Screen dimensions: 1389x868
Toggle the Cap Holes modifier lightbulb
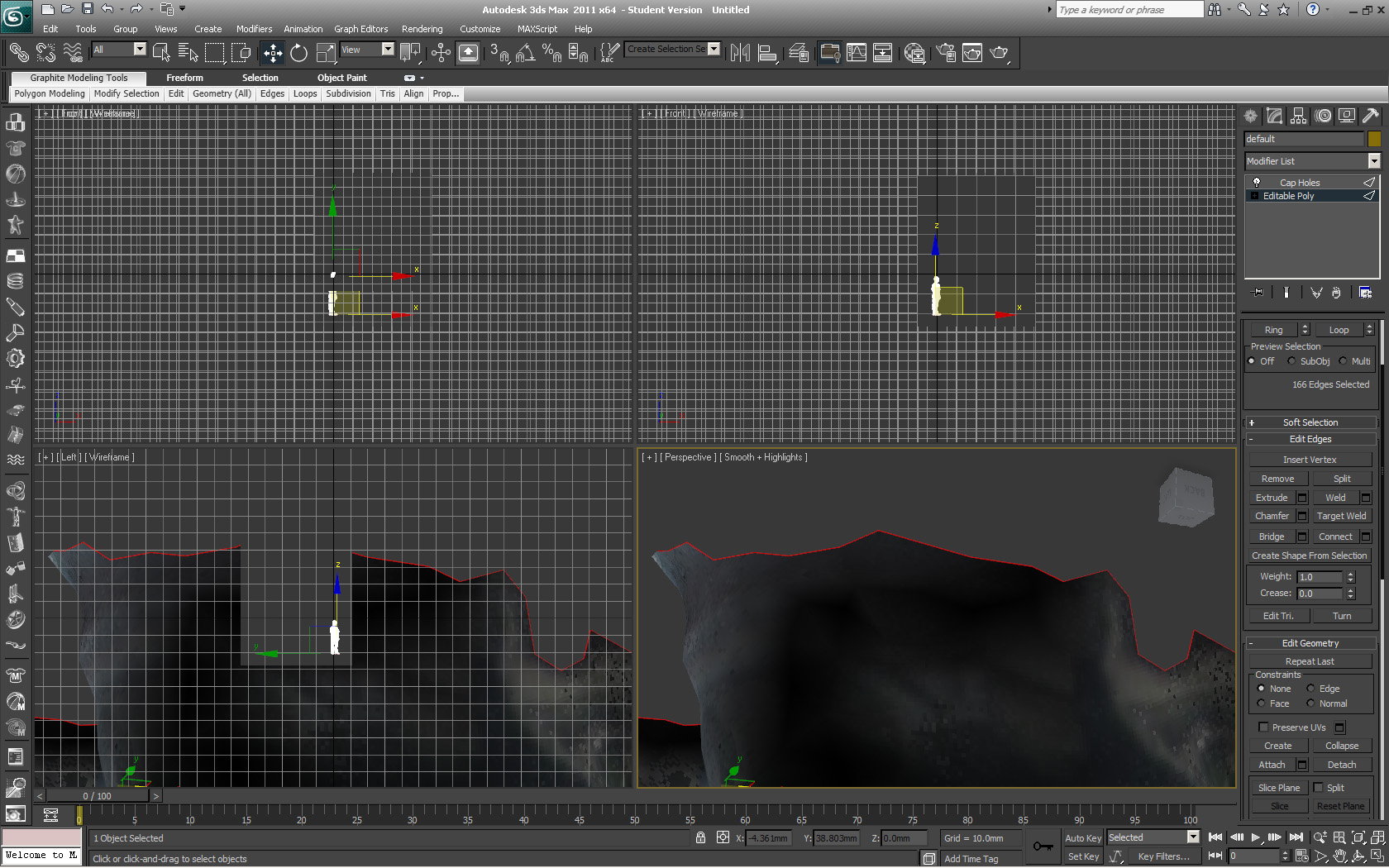1256,183
